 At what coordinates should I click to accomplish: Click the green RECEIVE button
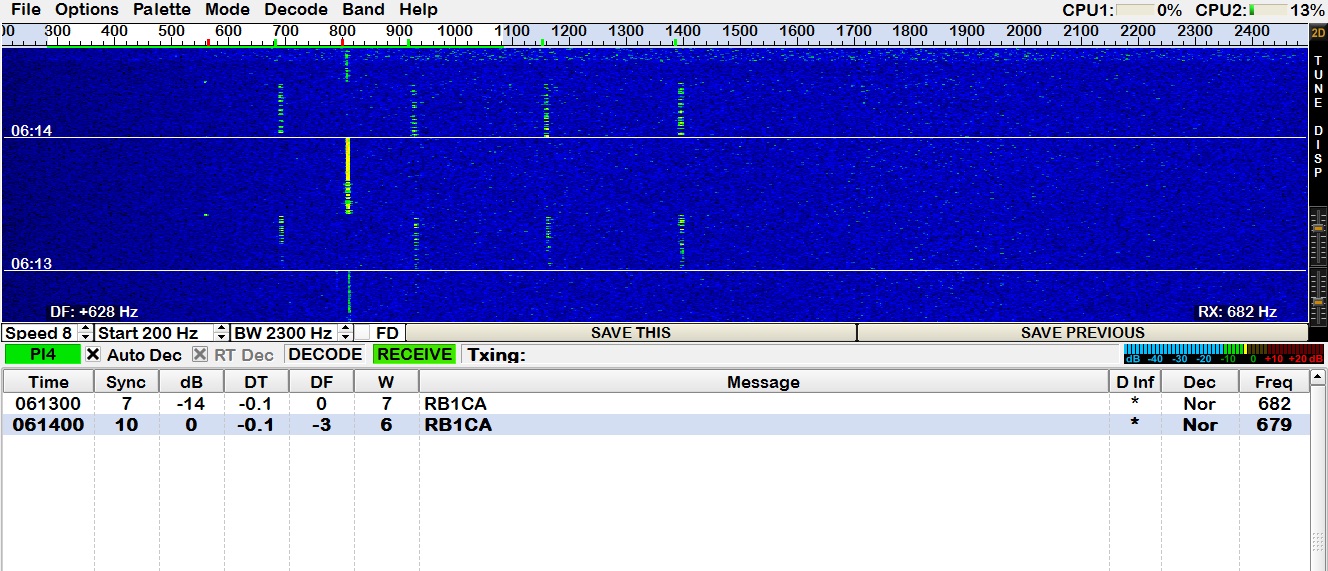(414, 354)
